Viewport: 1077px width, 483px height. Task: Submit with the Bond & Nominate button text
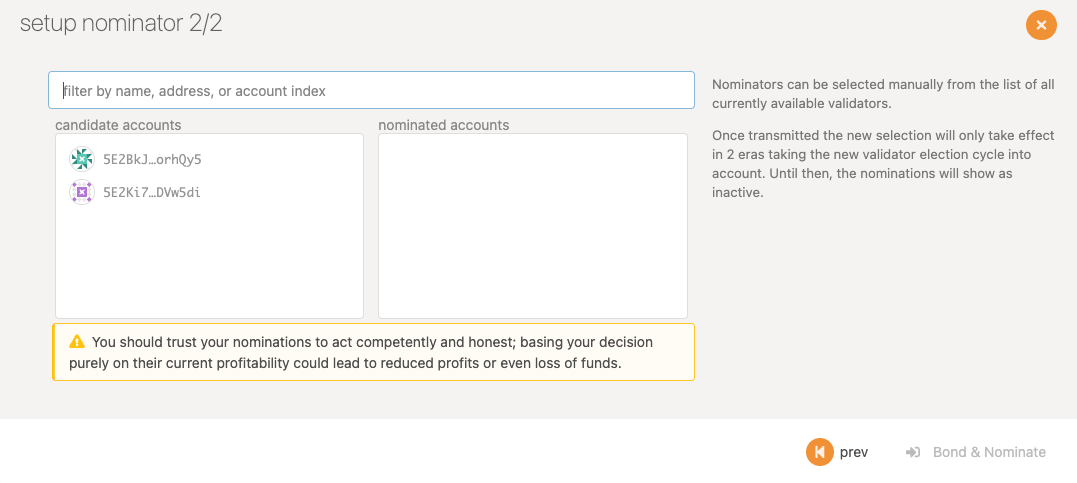(x=989, y=452)
